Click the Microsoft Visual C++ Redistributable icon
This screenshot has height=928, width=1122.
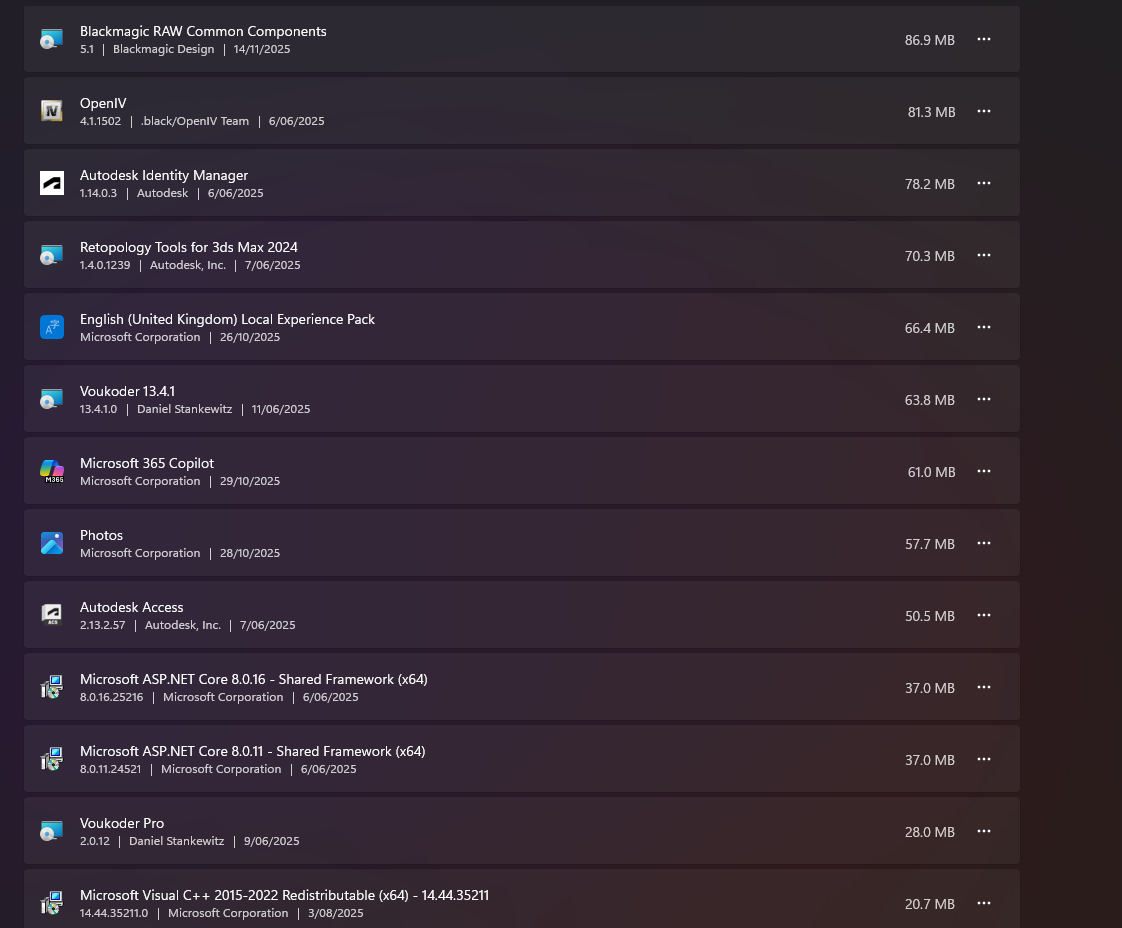(52, 903)
